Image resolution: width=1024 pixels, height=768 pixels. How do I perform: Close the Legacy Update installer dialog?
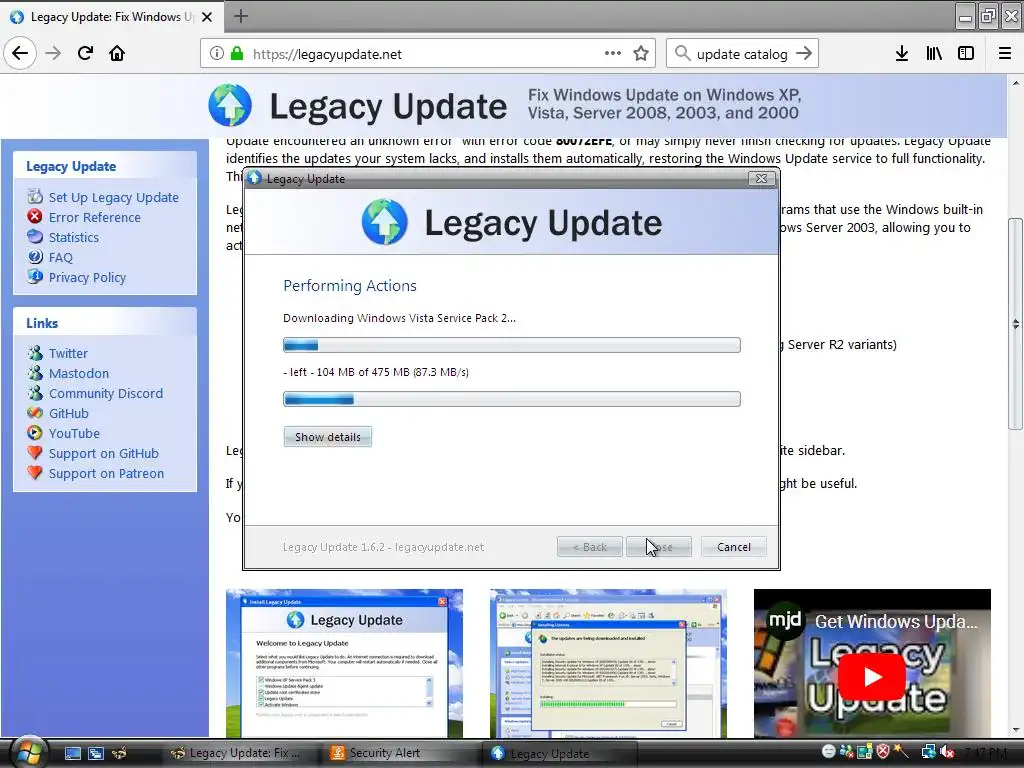click(x=761, y=178)
